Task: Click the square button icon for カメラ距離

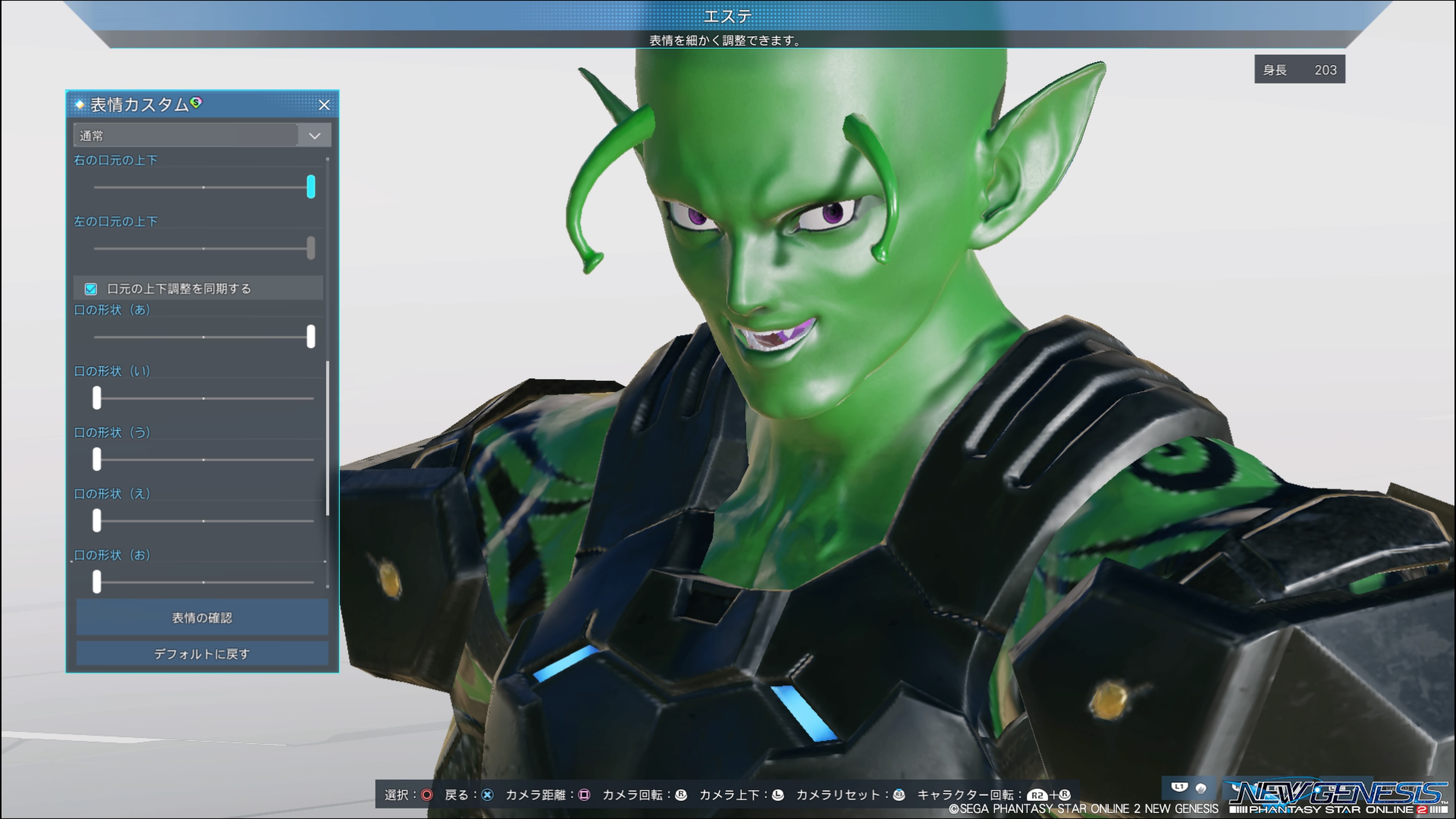Action: [x=584, y=795]
